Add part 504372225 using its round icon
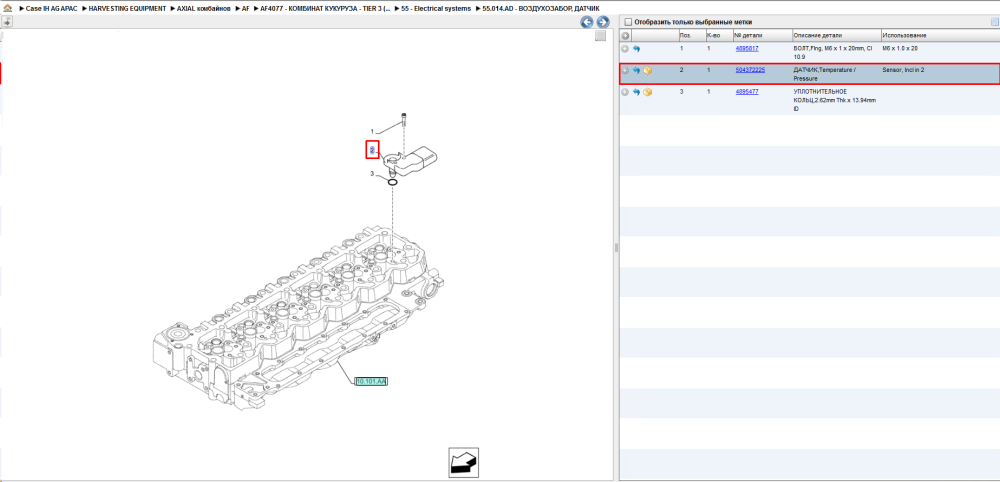 (x=625, y=70)
